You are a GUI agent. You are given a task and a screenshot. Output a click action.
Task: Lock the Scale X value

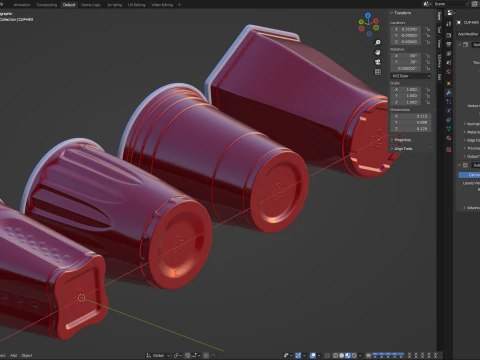click(428, 90)
